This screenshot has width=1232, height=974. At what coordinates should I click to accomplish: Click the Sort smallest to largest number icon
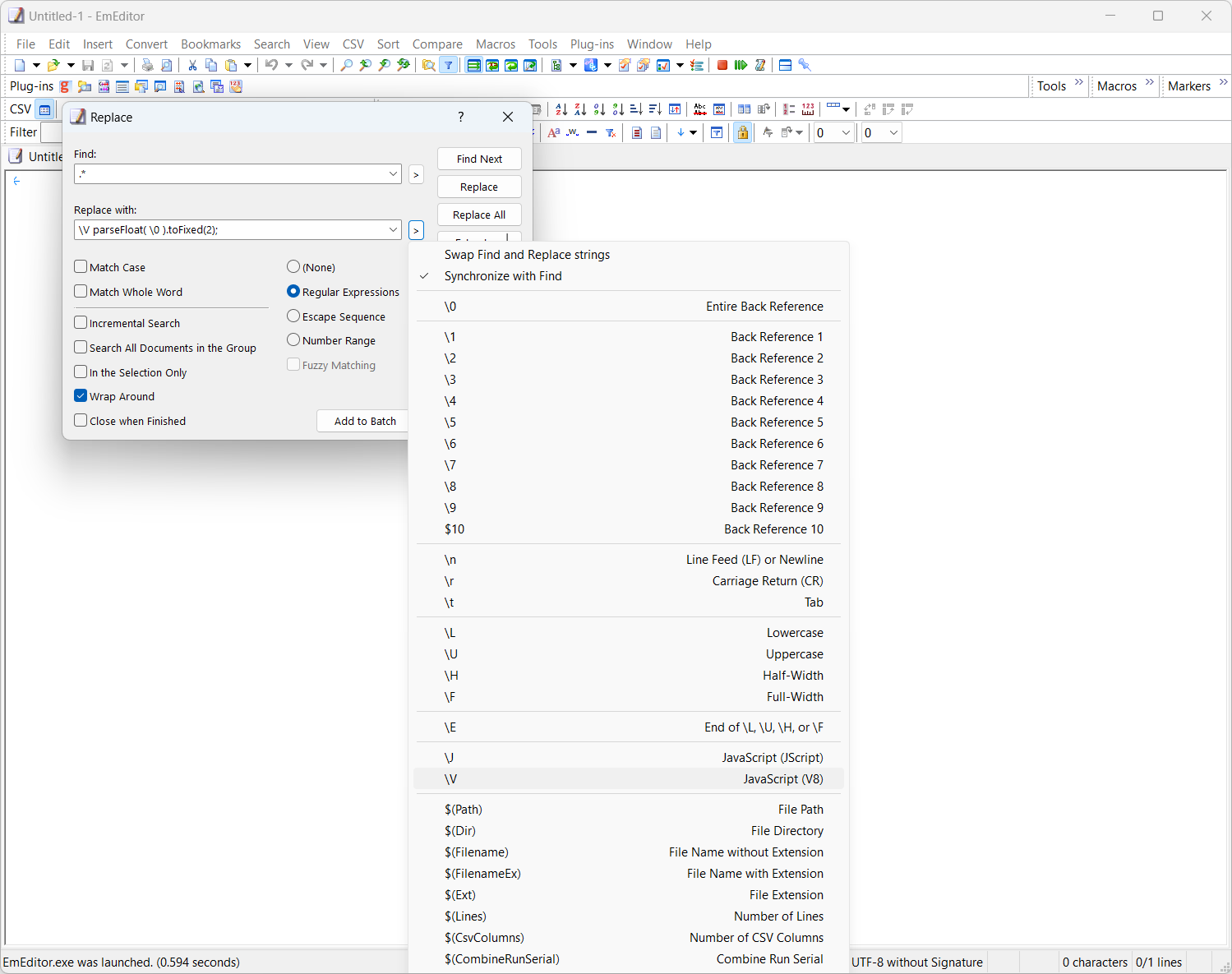click(x=599, y=109)
